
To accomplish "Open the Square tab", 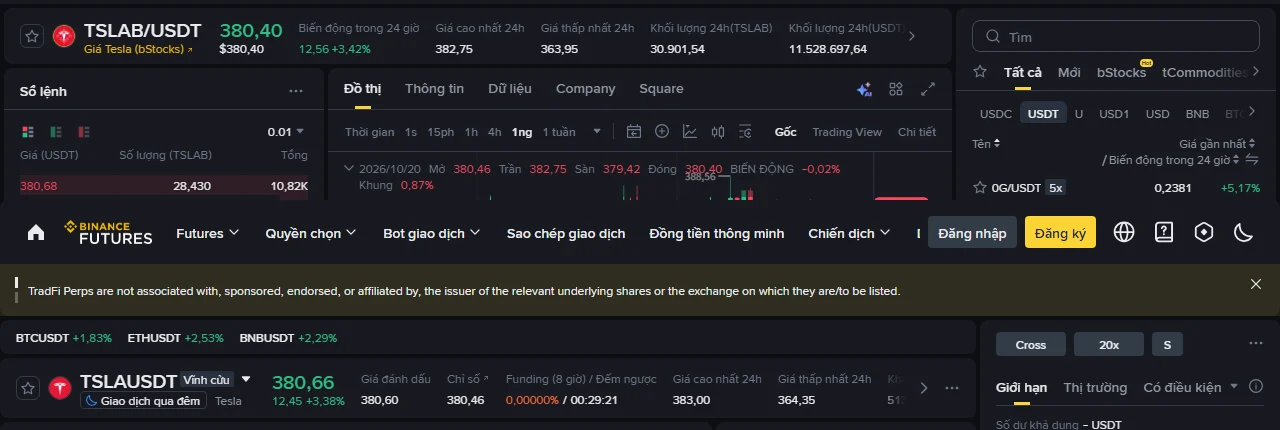I will pos(661,89).
